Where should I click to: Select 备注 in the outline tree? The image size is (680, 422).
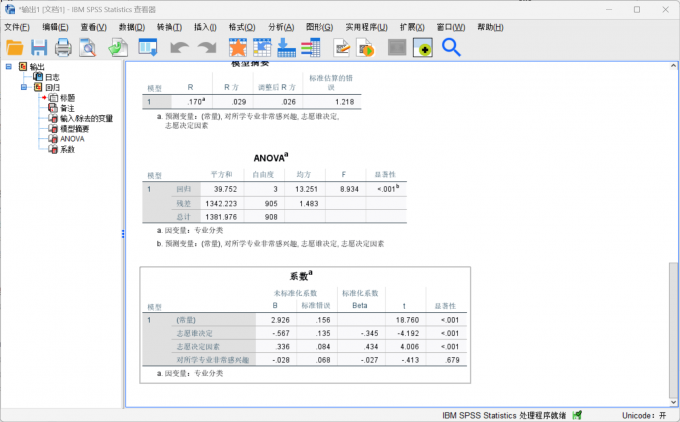tap(67, 108)
